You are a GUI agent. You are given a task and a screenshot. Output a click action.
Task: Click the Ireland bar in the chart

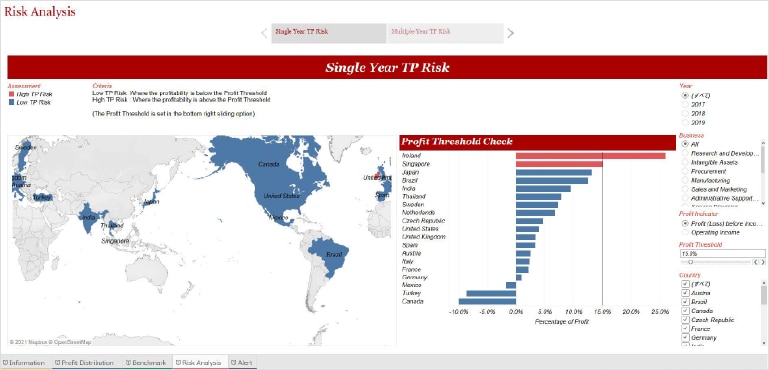coord(590,156)
